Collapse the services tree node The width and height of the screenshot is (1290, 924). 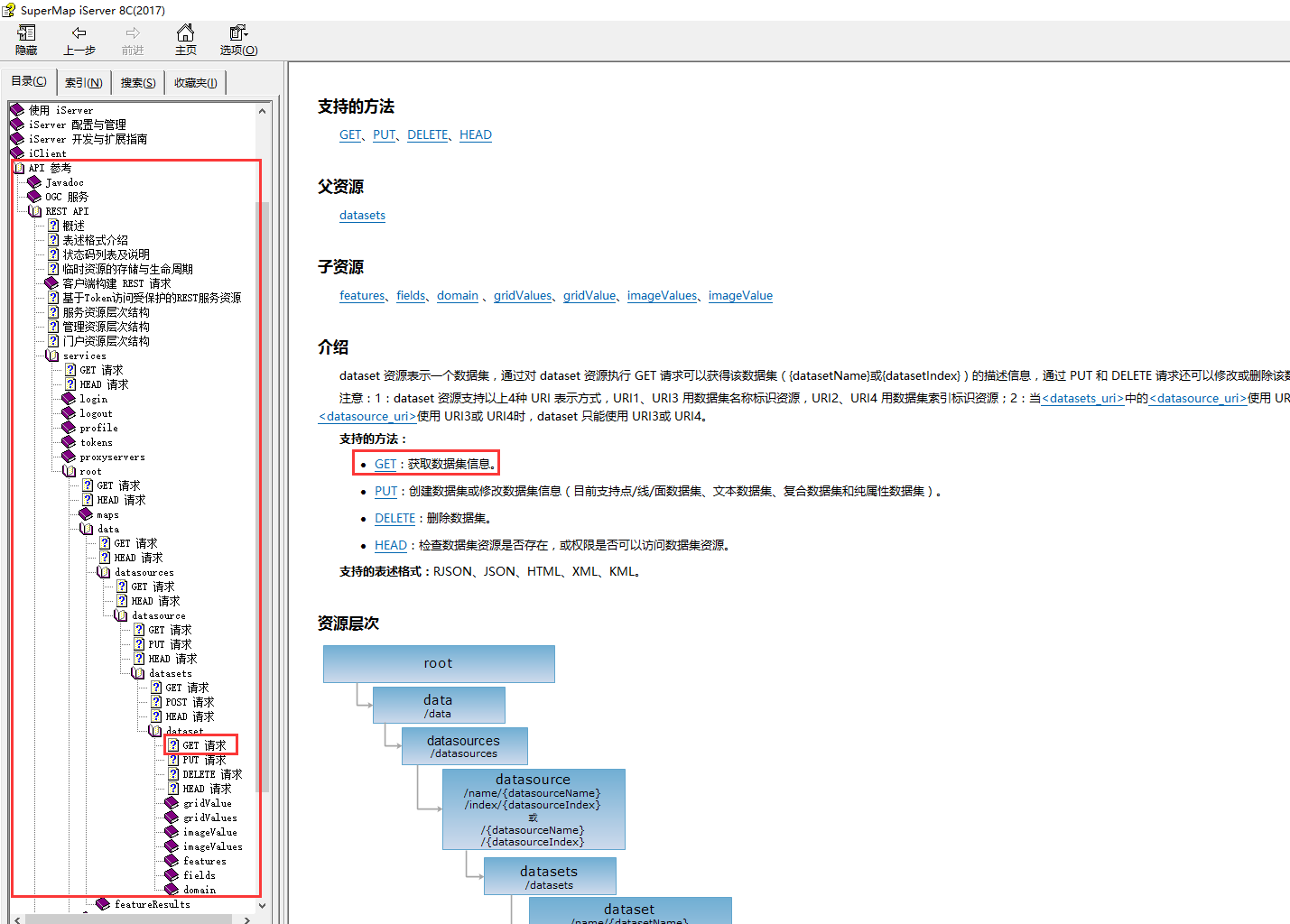pos(52,356)
